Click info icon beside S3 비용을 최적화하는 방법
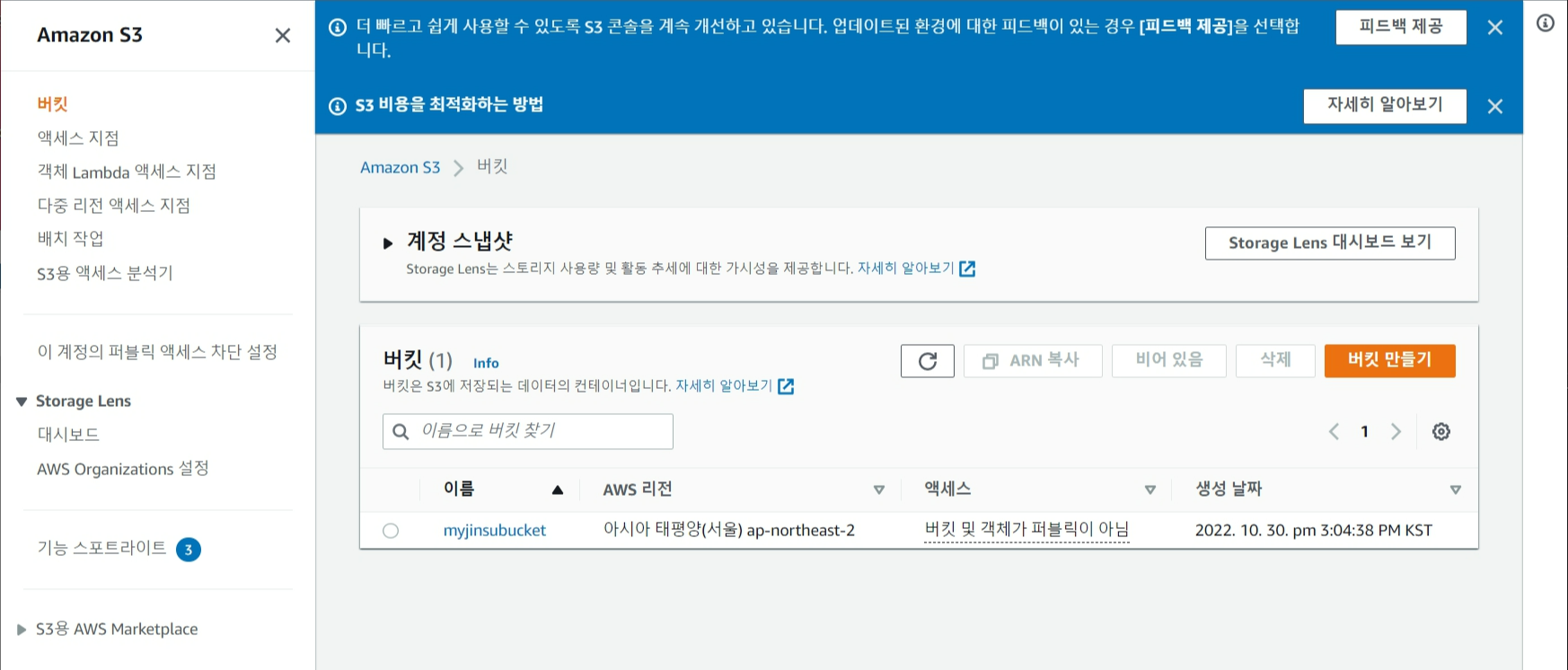This screenshot has height=670, width=1568. 338,106
